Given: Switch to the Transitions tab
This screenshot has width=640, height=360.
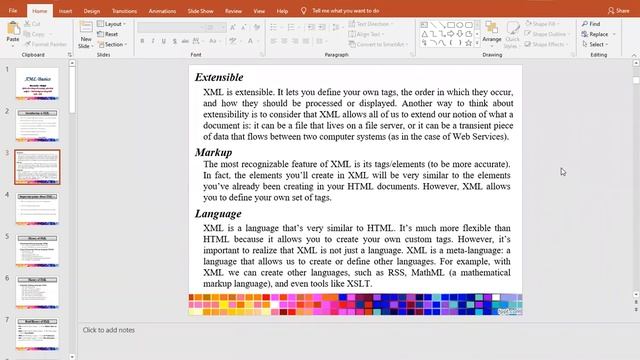Looking at the screenshot, I should pyautogui.click(x=124, y=11).
